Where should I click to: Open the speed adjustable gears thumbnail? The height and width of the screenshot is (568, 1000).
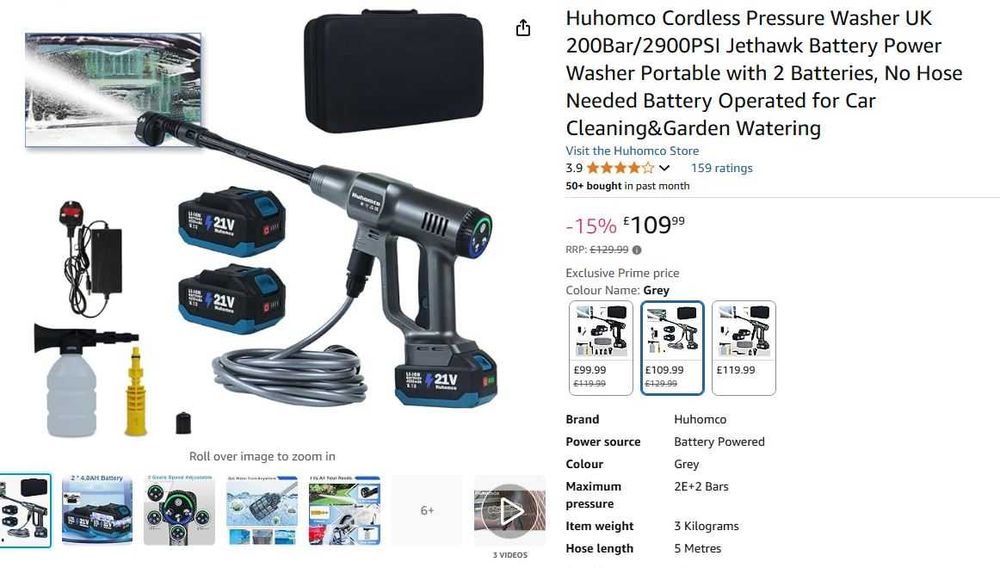click(179, 510)
